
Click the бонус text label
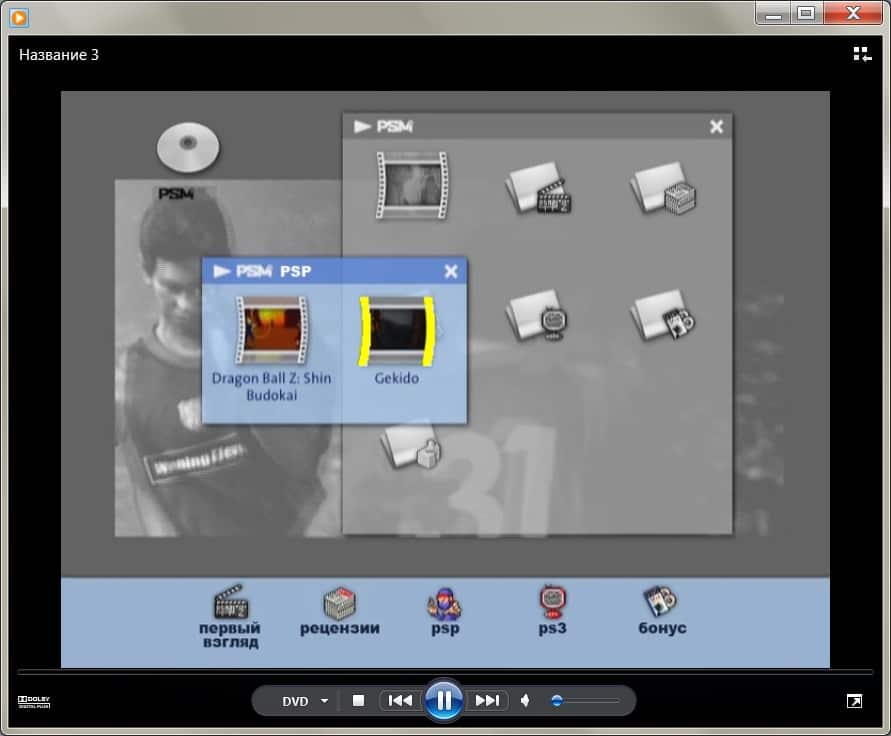662,628
